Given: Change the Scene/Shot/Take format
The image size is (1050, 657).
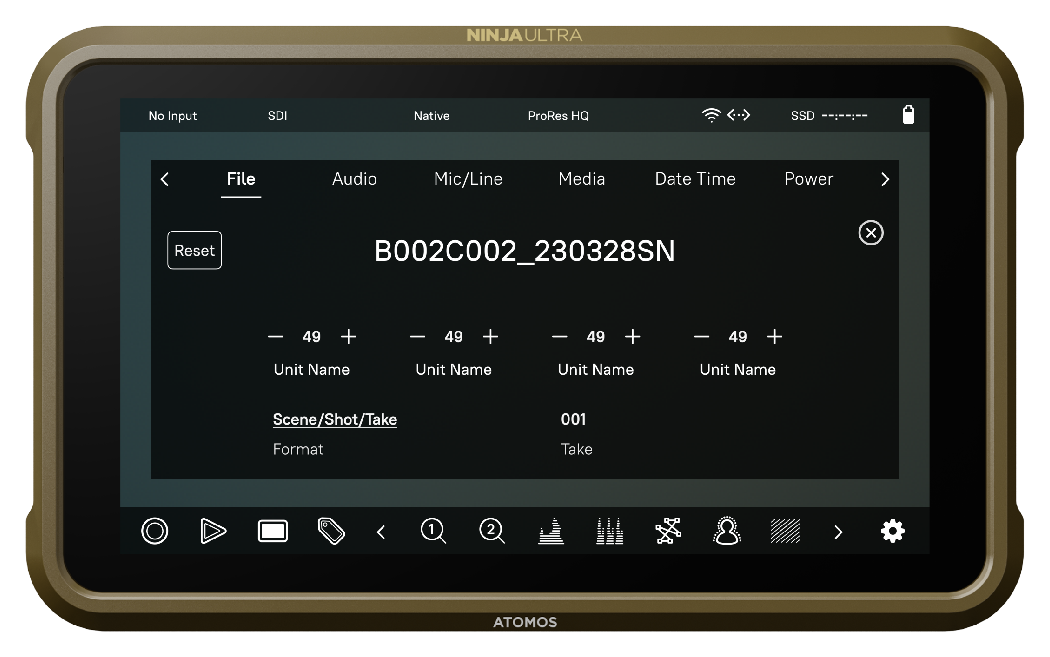Looking at the screenshot, I should coord(335,419).
